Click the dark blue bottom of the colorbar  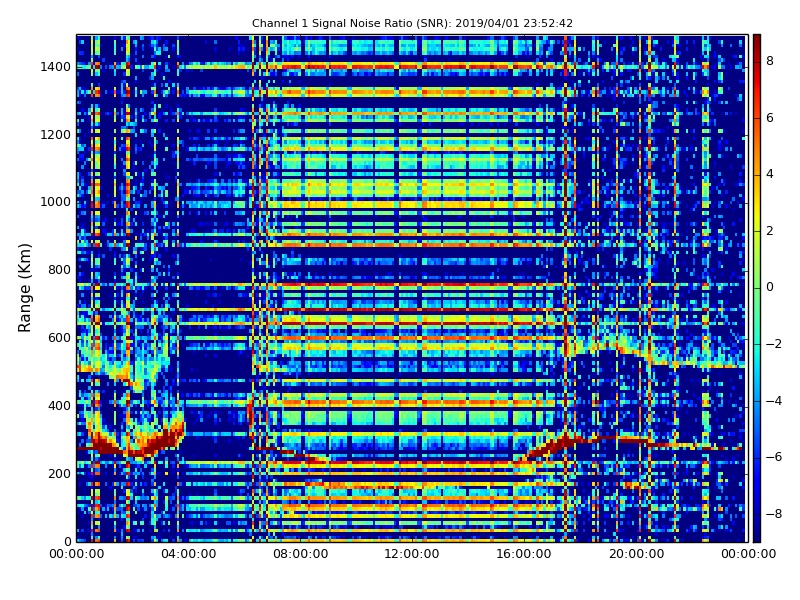[757, 531]
